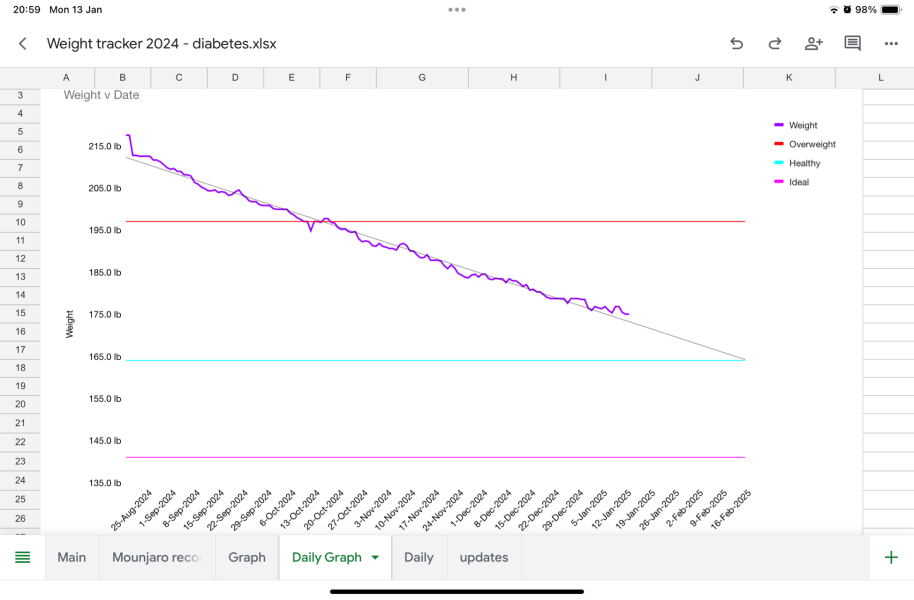Click the magenta Ideal legend swatch
The width and height of the screenshot is (914, 600).
779,181
